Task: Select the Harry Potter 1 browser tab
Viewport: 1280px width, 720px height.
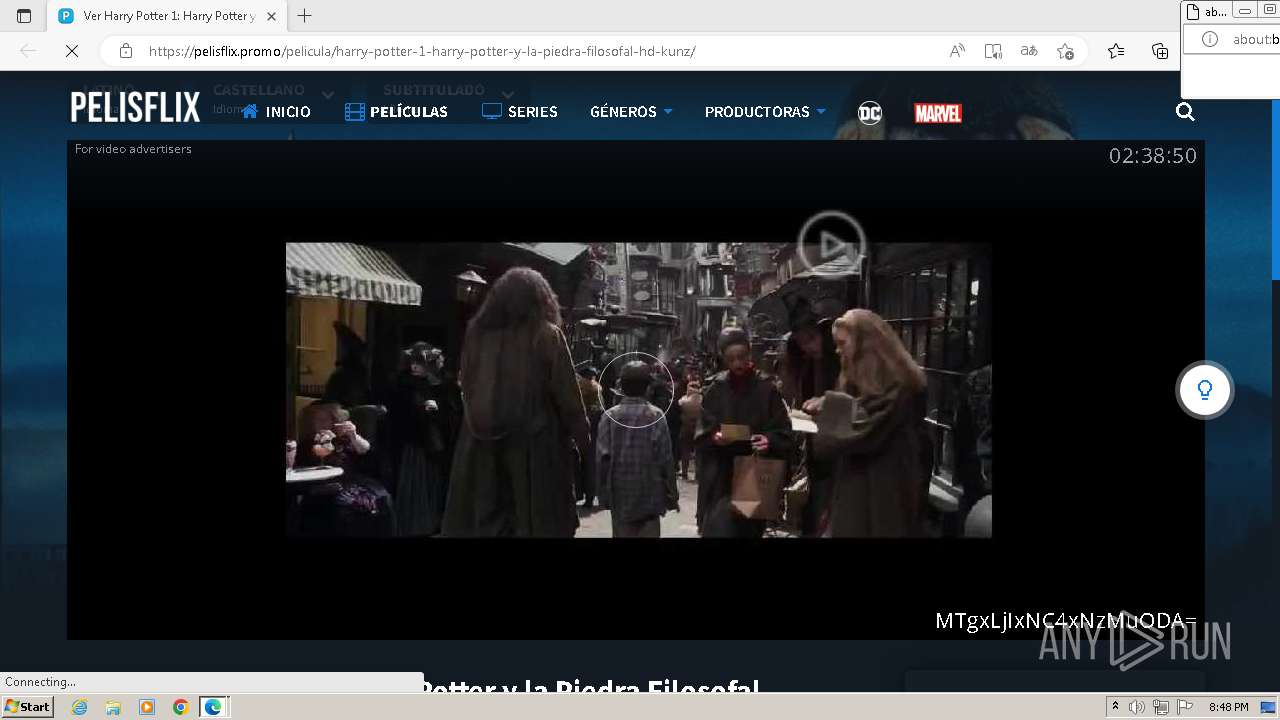Action: pyautogui.click(x=166, y=16)
